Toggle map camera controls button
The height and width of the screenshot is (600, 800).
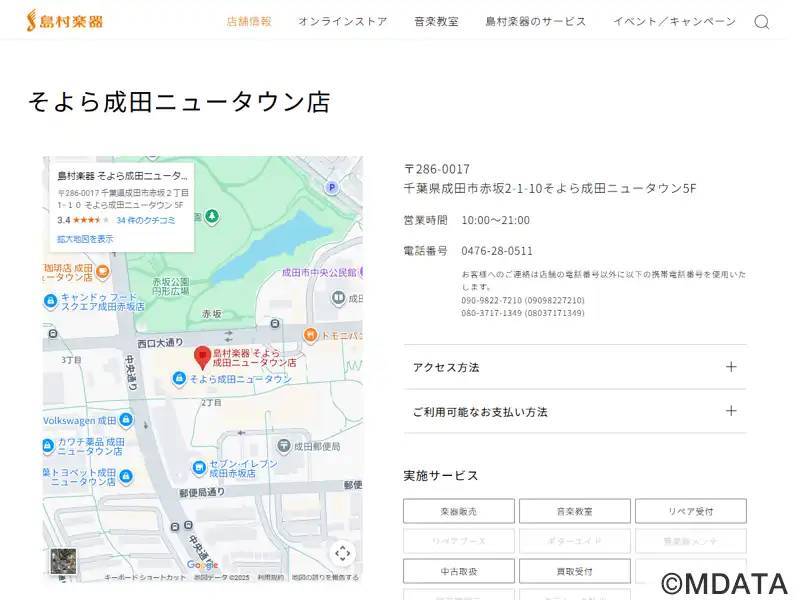point(342,553)
